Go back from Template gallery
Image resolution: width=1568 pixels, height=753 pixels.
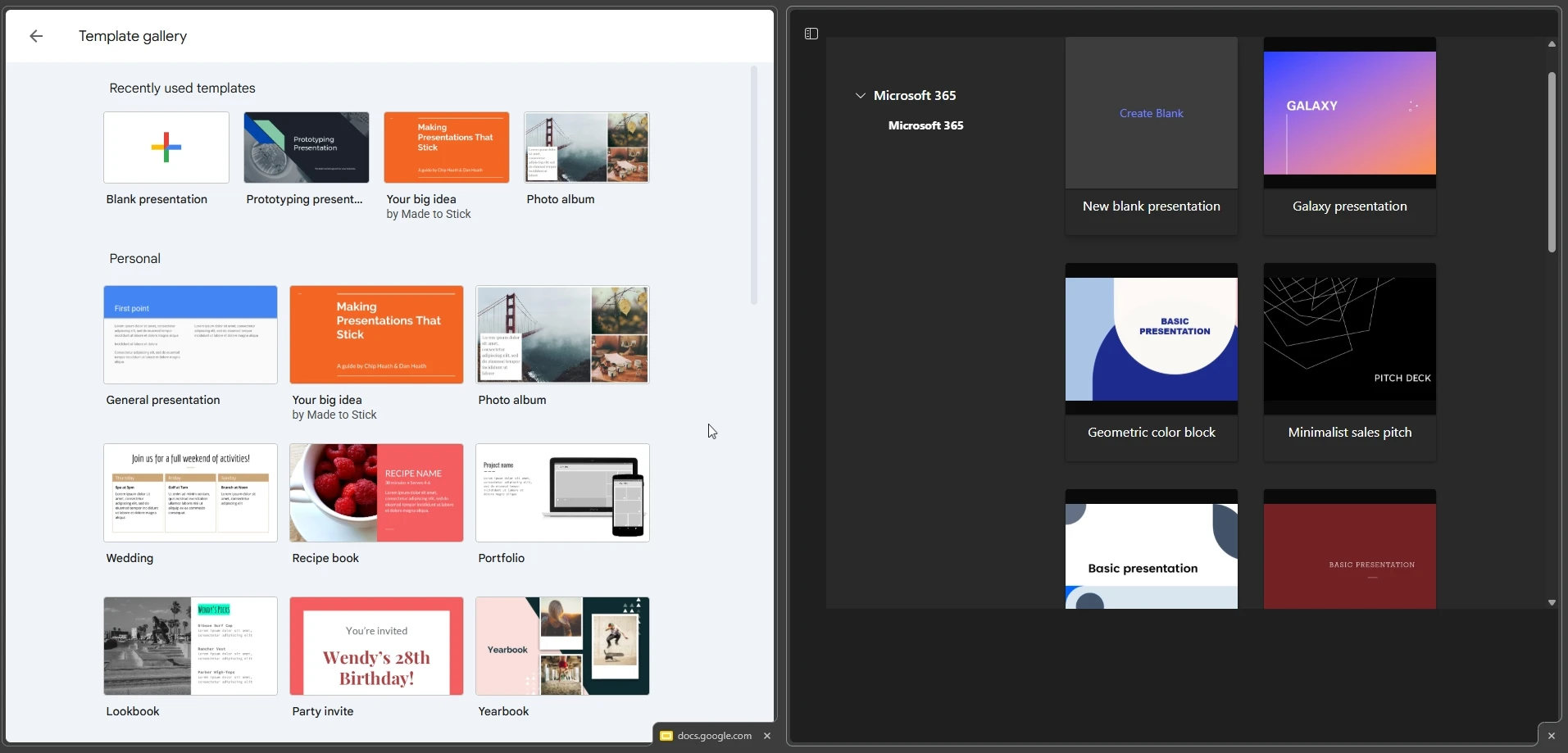36,36
